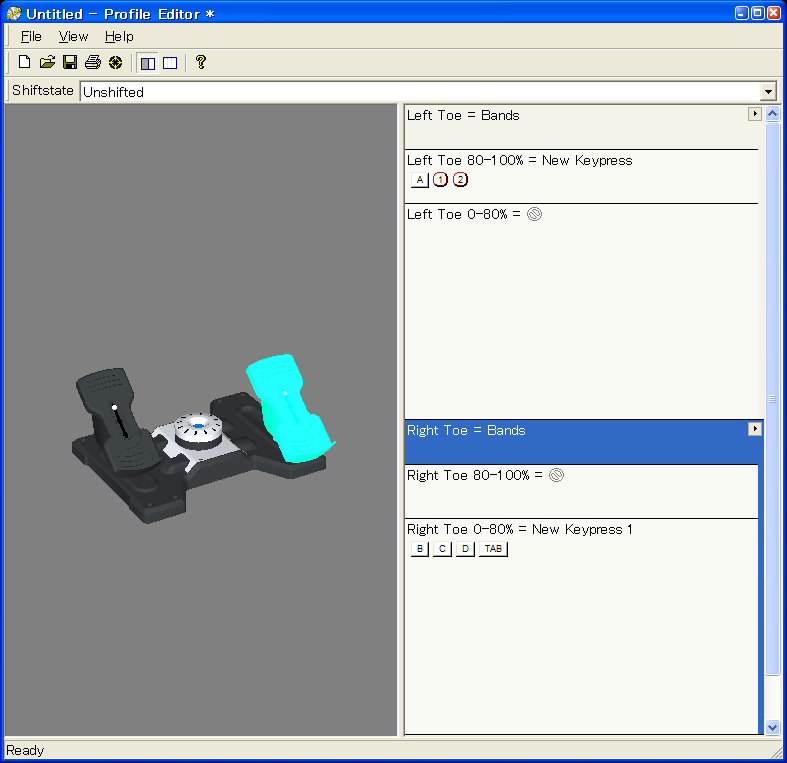
Task: Click the TAB key icon
Action: [493, 549]
